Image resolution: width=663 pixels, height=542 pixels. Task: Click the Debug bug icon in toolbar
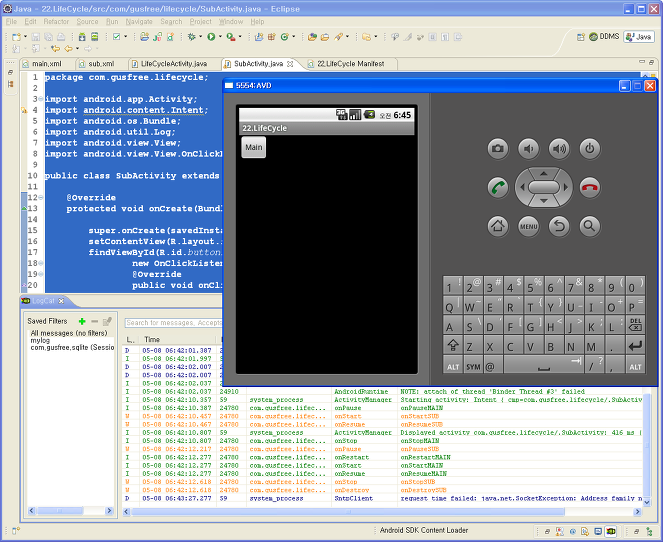(192, 37)
